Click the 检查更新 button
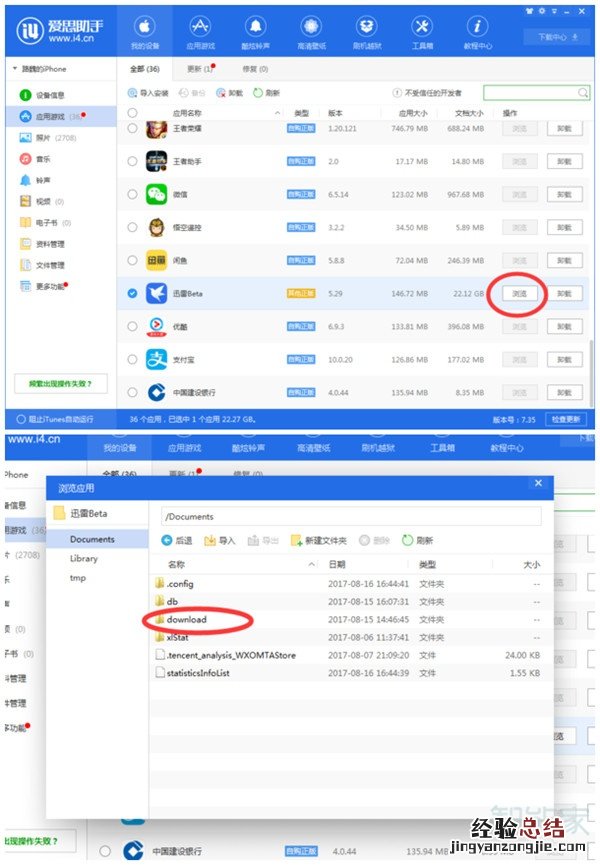The height and width of the screenshot is (865, 600). 566,419
